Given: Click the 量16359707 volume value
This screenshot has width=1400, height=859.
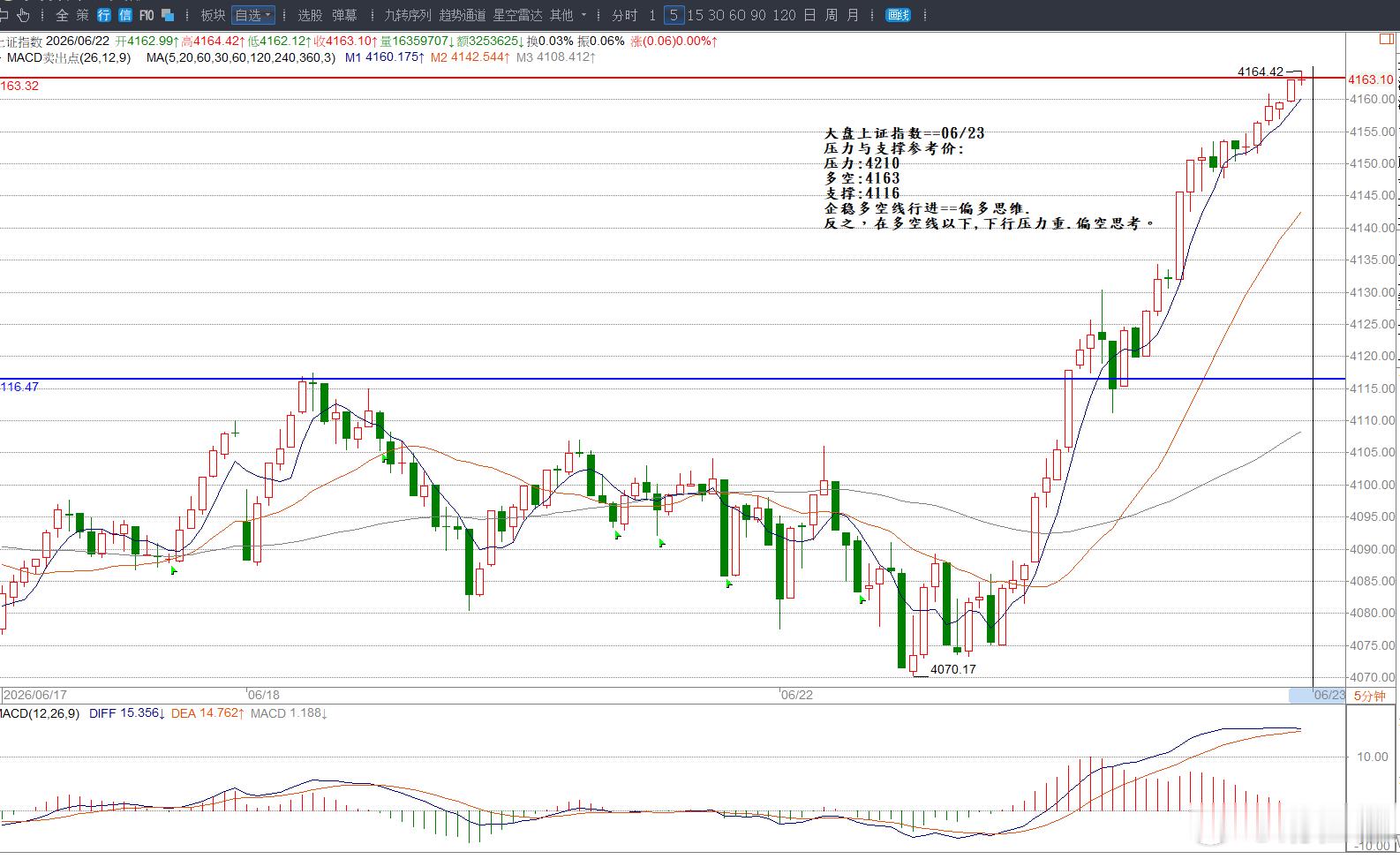Looking at the screenshot, I should [418, 41].
